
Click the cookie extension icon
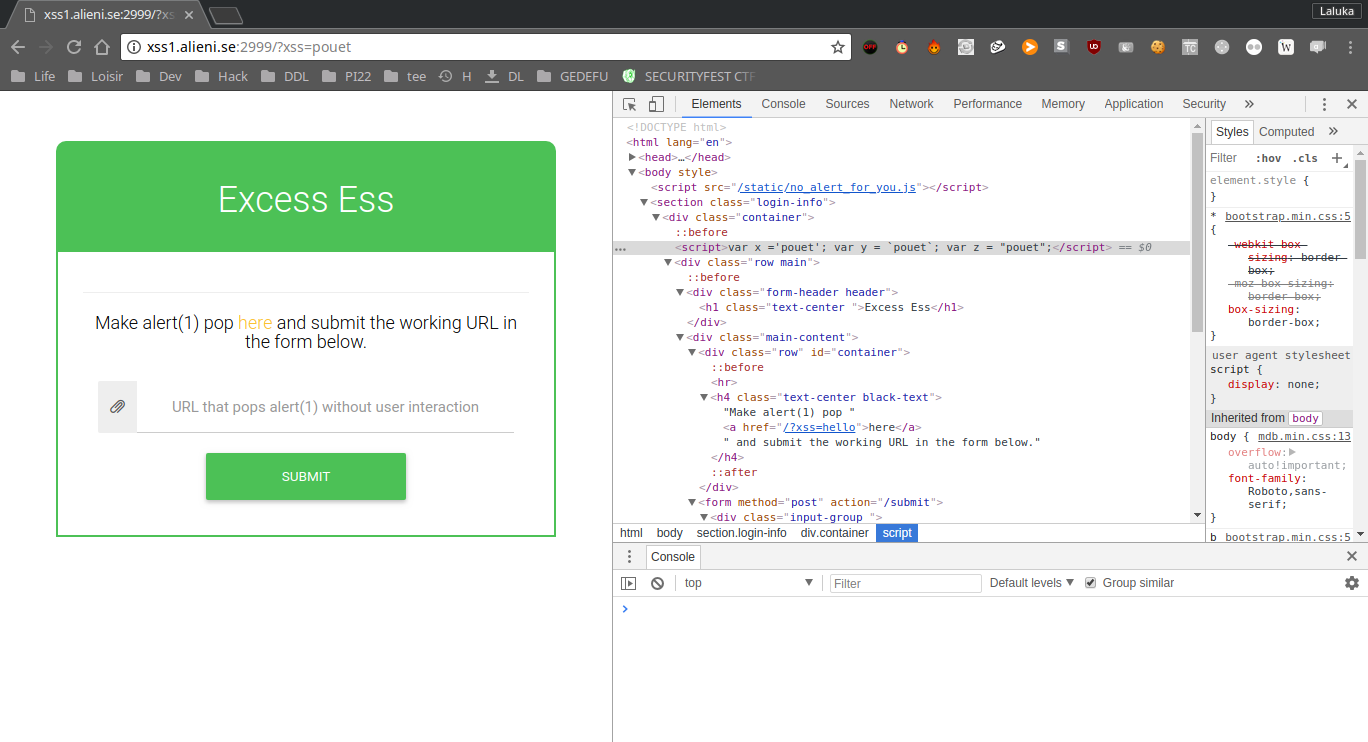[x=1158, y=47]
